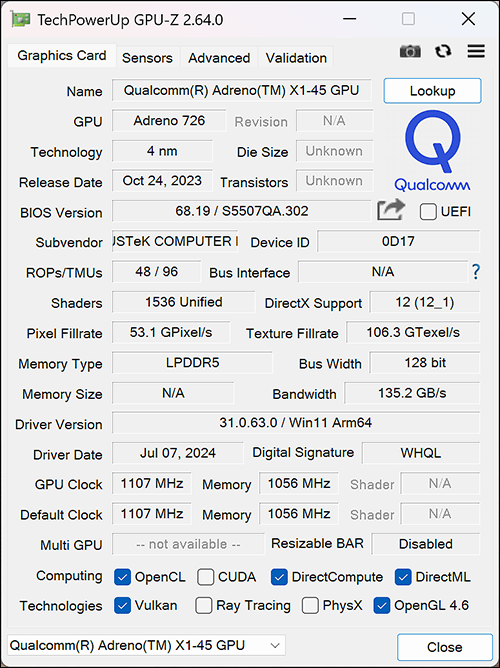Image resolution: width=500 pixels, height=668 pixels.
Task: Click the DirectX Support value 12 (12_1)
Action: (424, 302)
